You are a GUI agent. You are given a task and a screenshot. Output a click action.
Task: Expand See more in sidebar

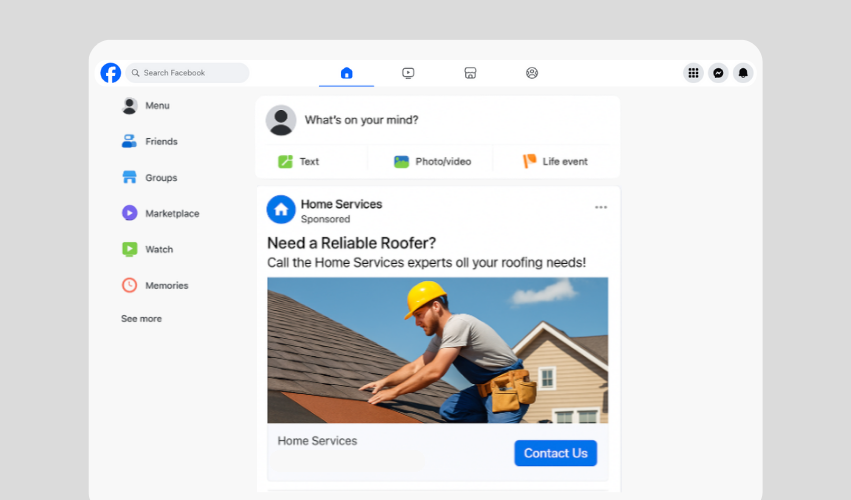click(141, 319)
